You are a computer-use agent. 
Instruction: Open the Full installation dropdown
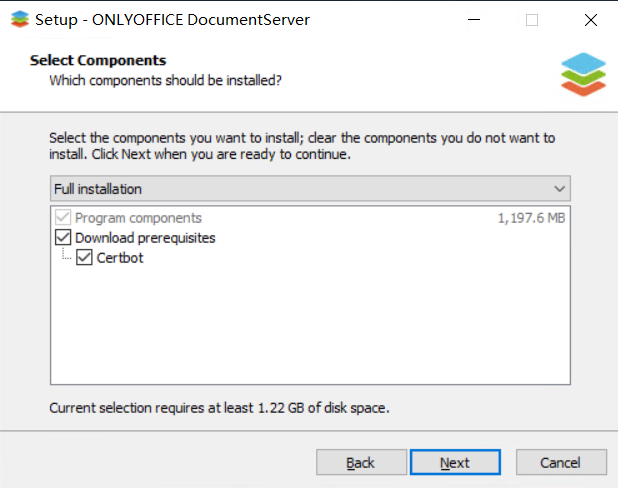[310, 189]
